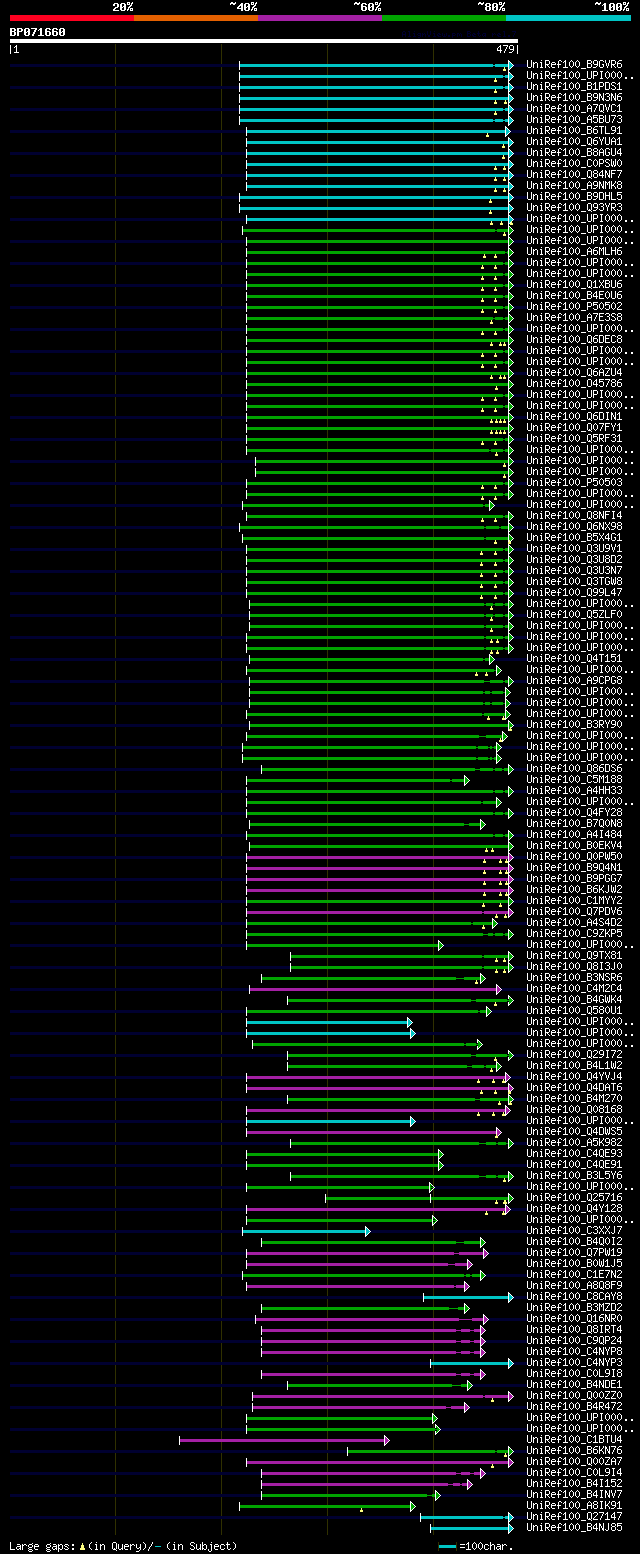Select hit label UniRef100_Q07FY1
Screen dimensions: 640x1554
(574, 427)
